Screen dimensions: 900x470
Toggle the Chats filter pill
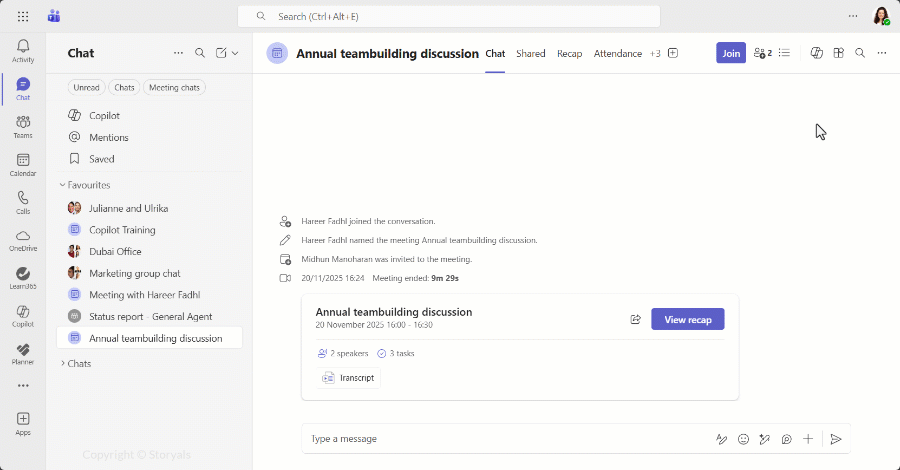(x=124, y=88)
